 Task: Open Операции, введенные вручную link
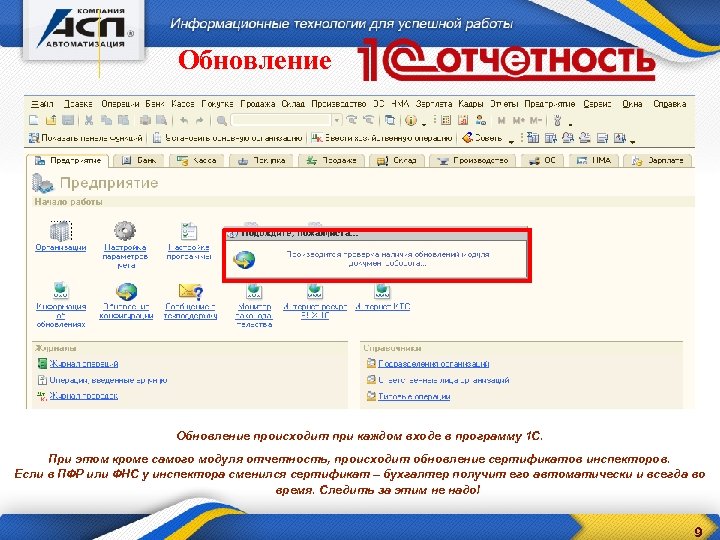click(x=108, y=380)
